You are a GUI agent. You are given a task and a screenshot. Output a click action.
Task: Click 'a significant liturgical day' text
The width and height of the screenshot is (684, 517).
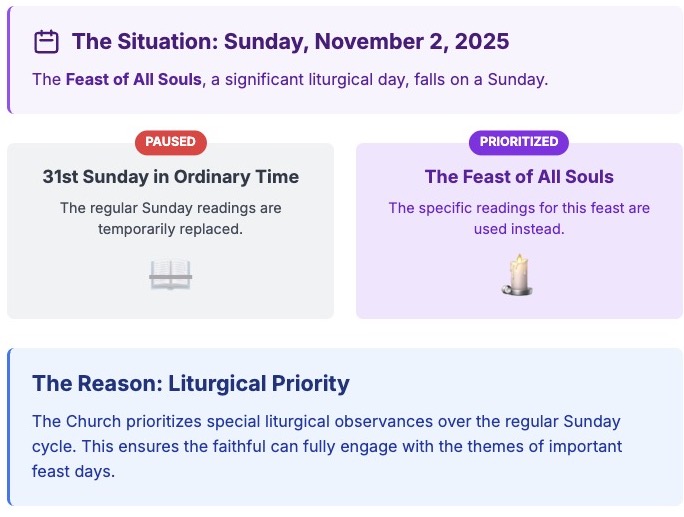[308, 79]
